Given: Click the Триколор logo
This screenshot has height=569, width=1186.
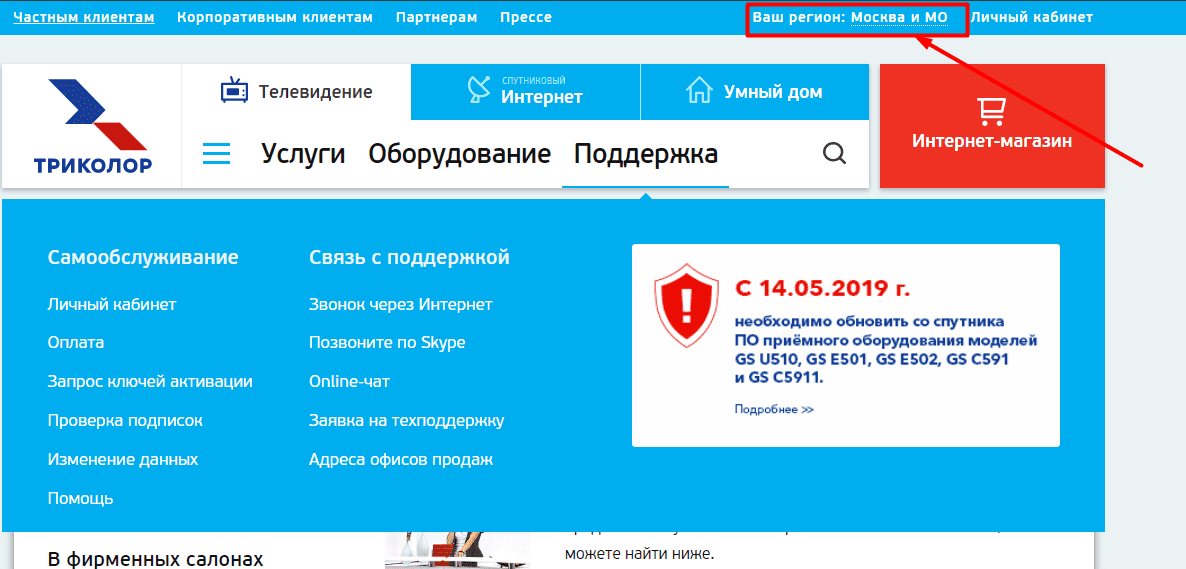Looking at the screenshot, I should point(92,126).
